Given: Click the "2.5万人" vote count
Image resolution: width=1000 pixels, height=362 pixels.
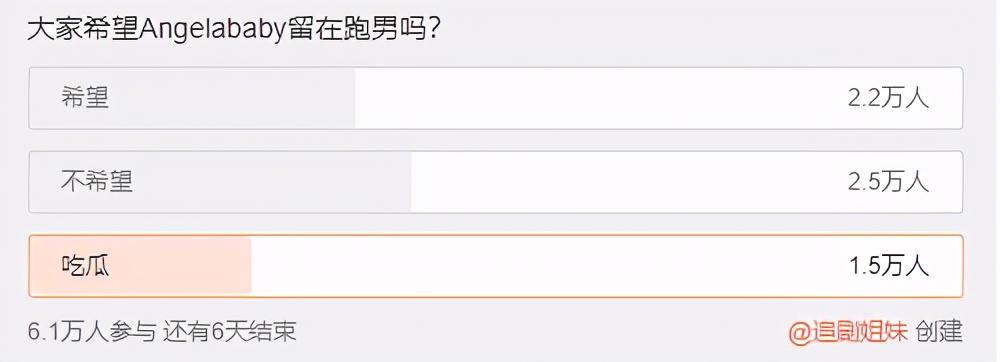Looking at the screenshot, I should tap(888, 183).
